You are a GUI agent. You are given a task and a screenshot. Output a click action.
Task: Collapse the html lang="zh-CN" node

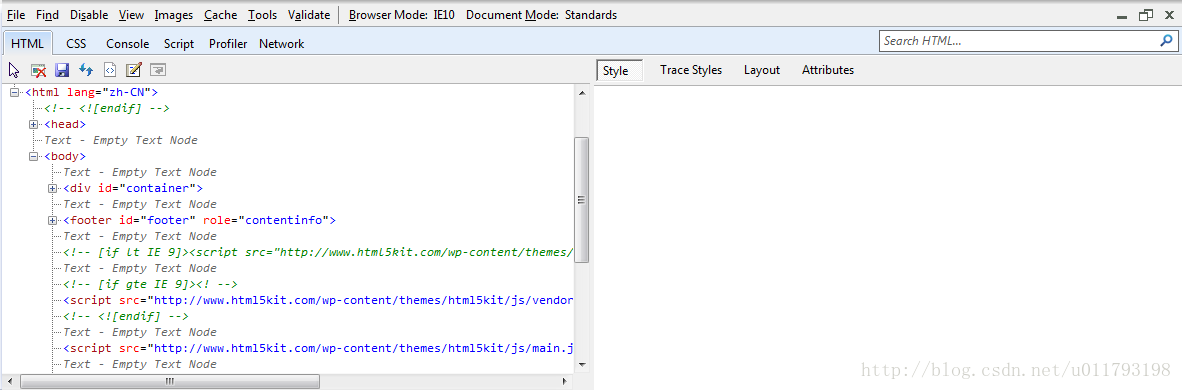(x=15, y=92)
